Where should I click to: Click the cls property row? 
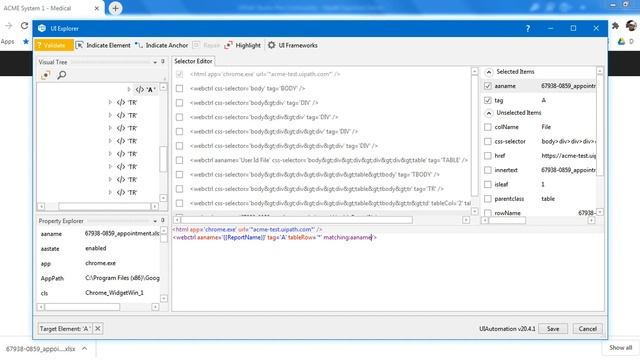click(98, 293)
